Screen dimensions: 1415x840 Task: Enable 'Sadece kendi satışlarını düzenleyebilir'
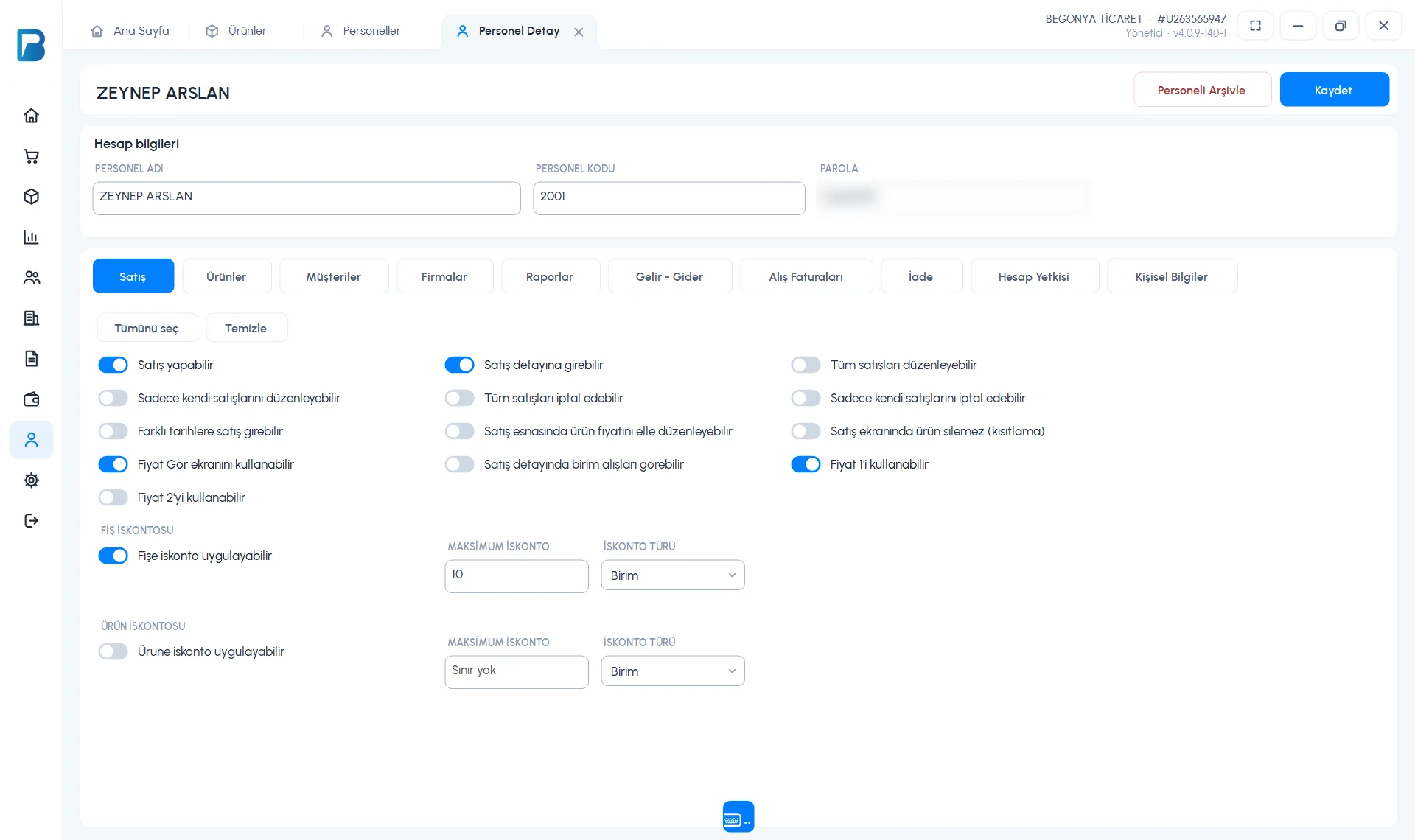(113, 398)
